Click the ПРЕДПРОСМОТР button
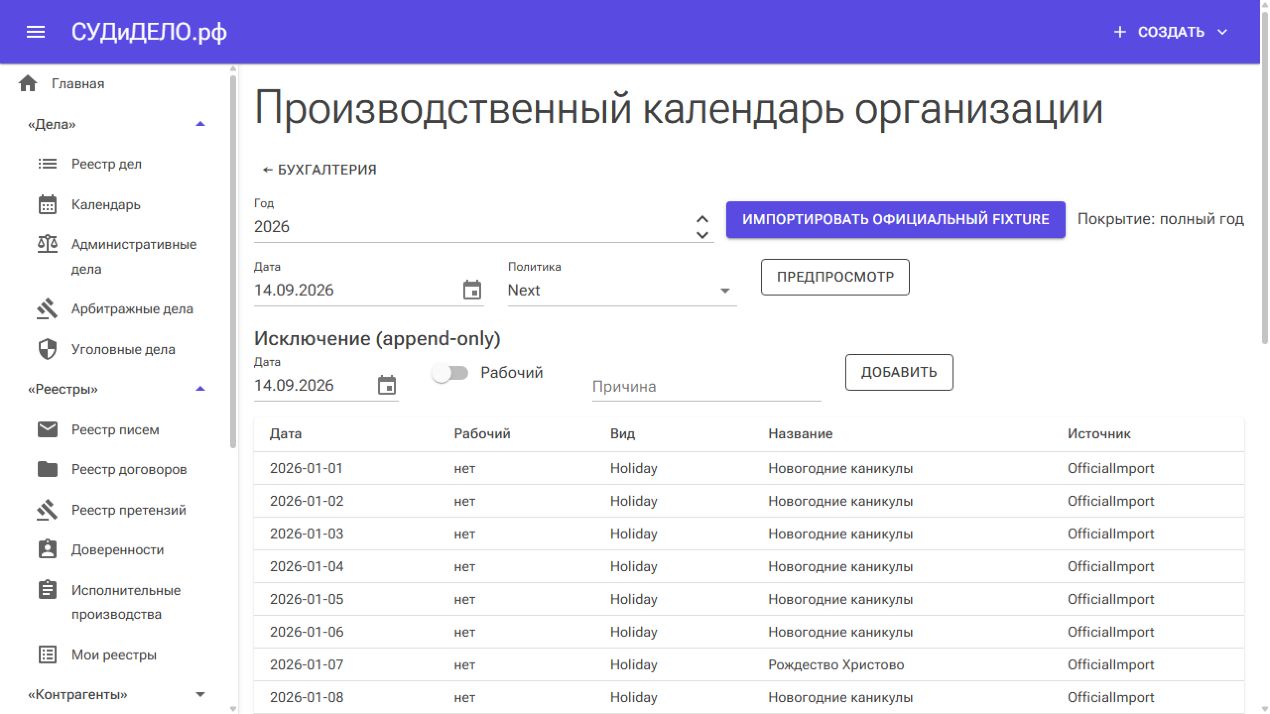1270x714 pixels. [x=835, y=277]
